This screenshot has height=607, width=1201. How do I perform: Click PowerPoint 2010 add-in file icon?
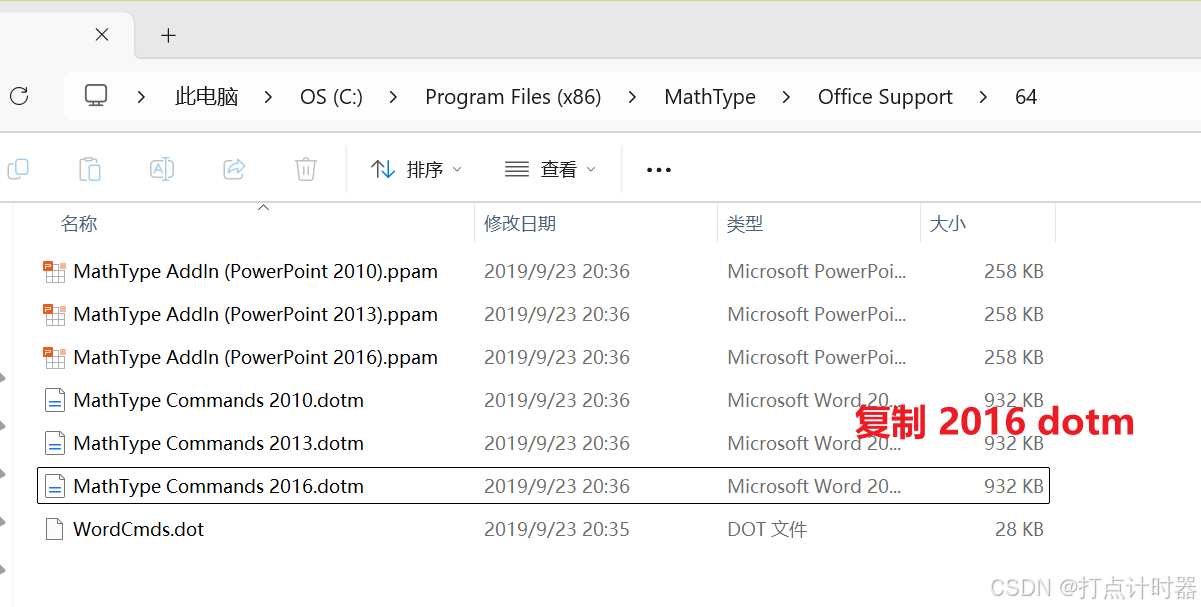click(55, 271)
